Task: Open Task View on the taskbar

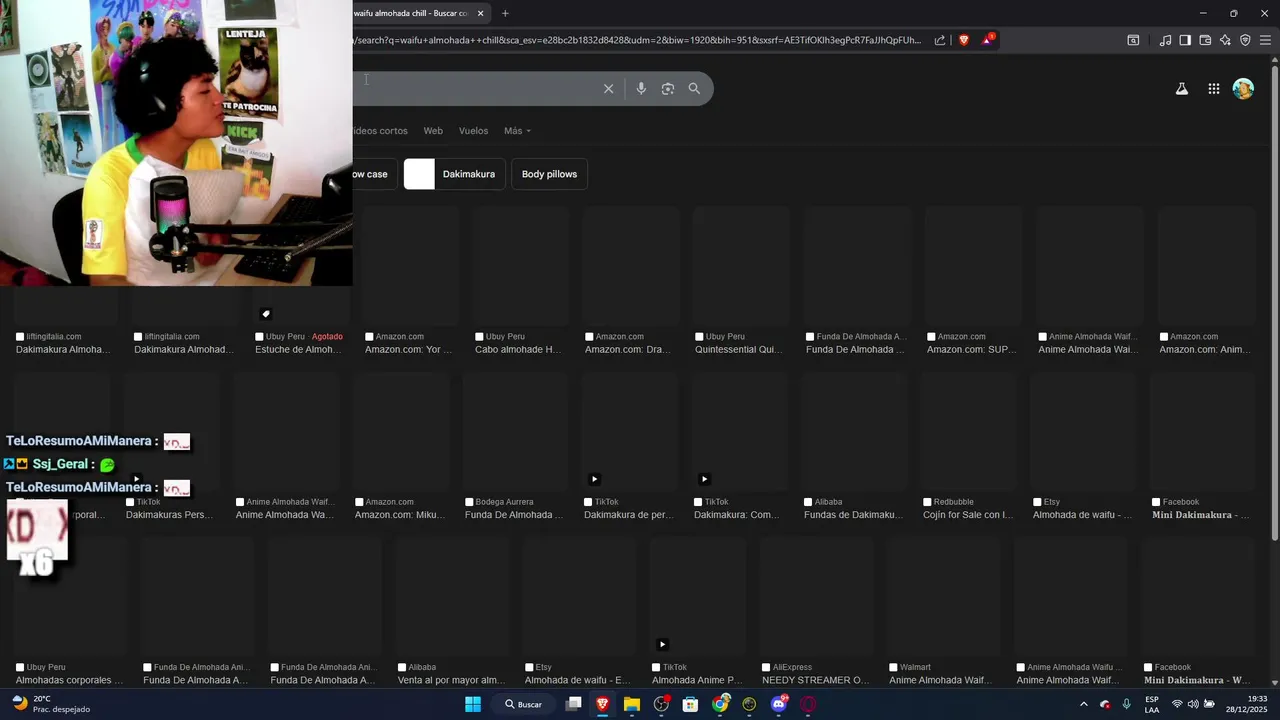Action: tap(573, 704)
